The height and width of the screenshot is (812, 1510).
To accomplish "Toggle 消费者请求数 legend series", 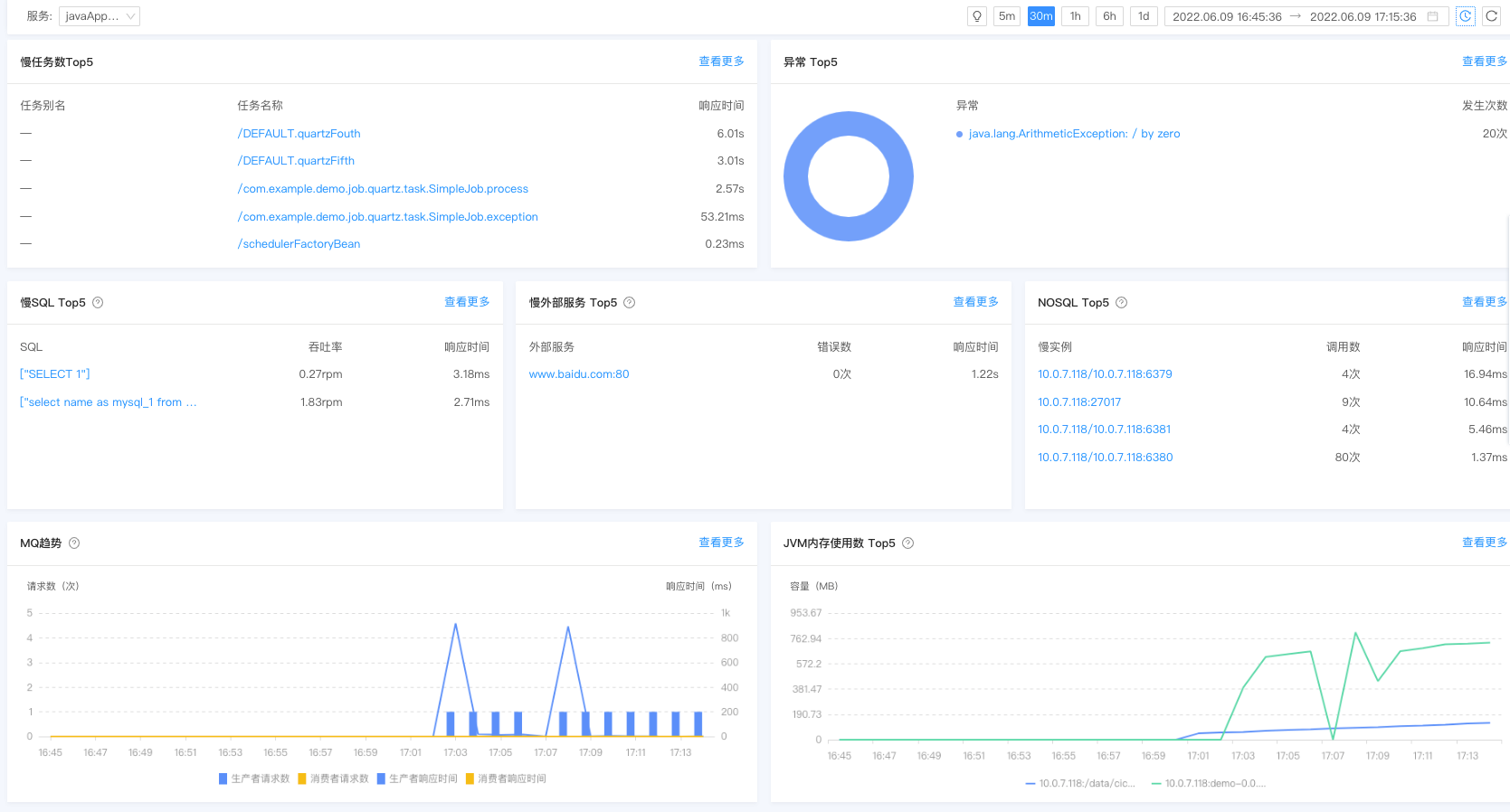I will (x=333, y=779).
